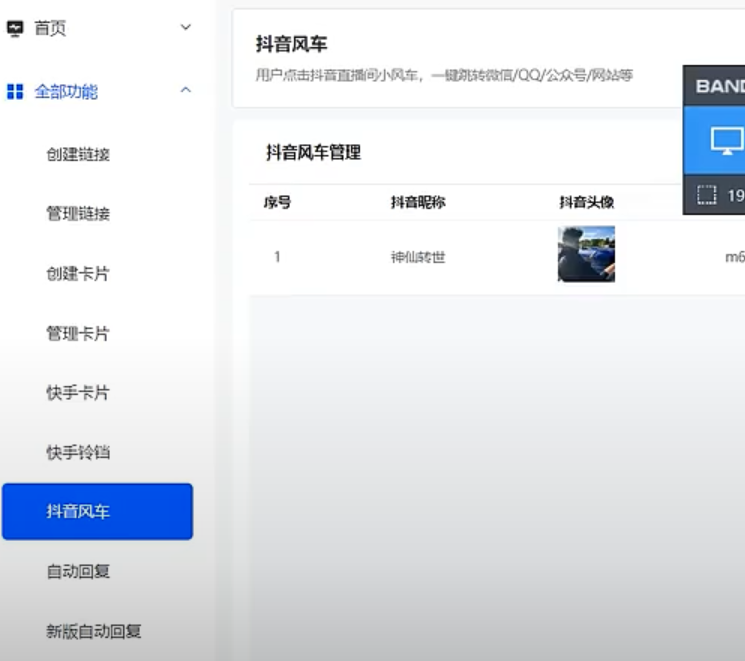
Task: Open 快手卡片 in the sidebar
Action: [78, 393]
